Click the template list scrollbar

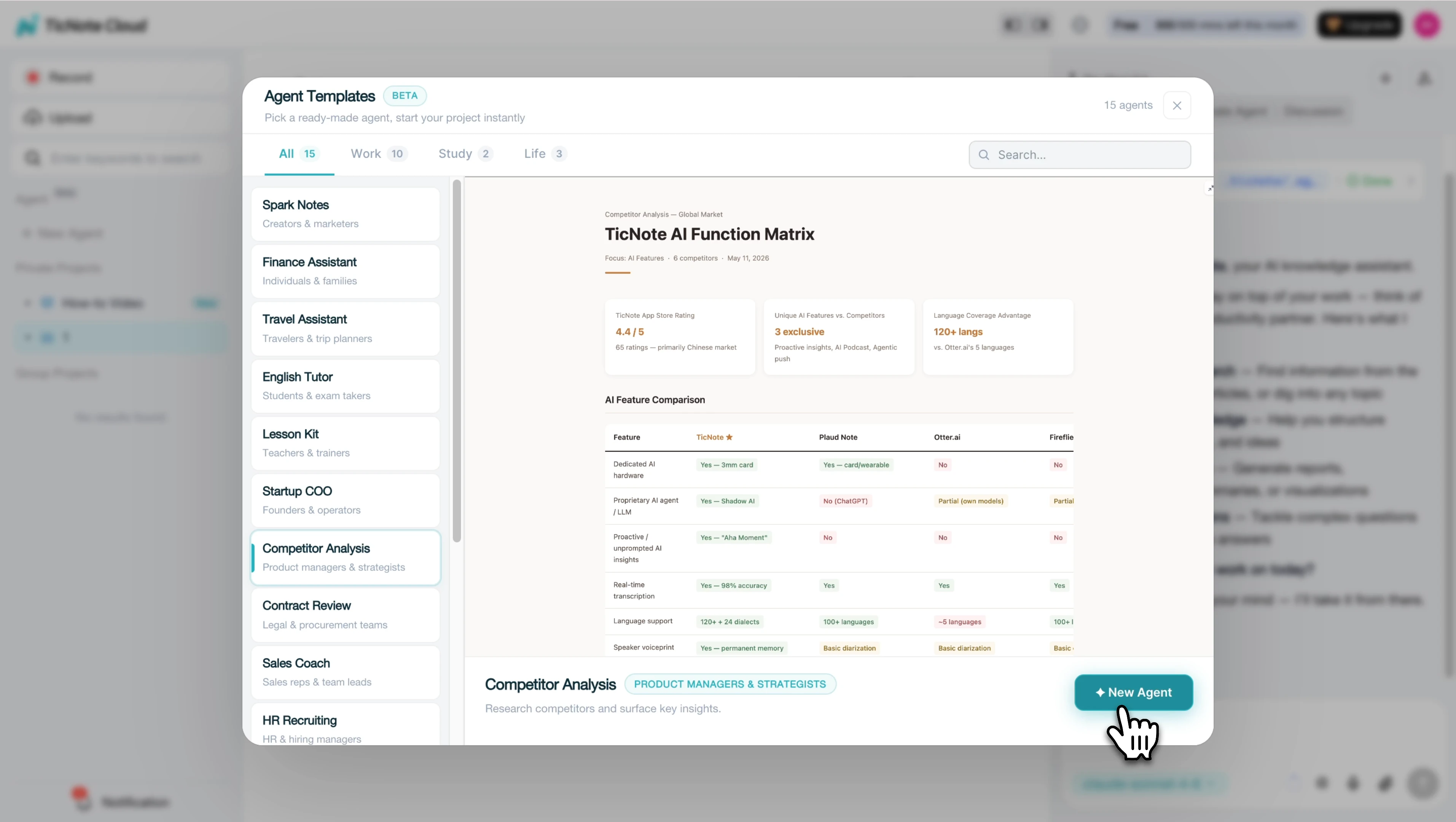[x=457, y=361]
